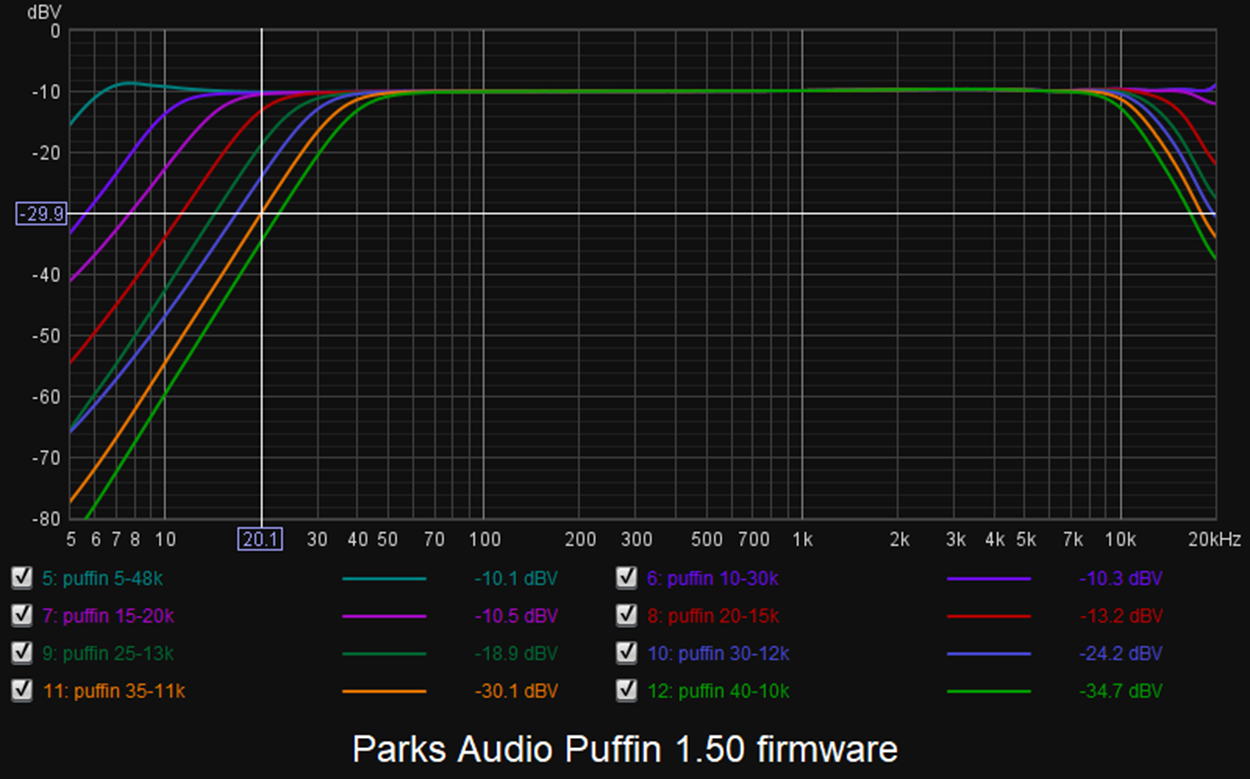
Task: Click the 1k label on frequency axis
Action: click(801, 540)
